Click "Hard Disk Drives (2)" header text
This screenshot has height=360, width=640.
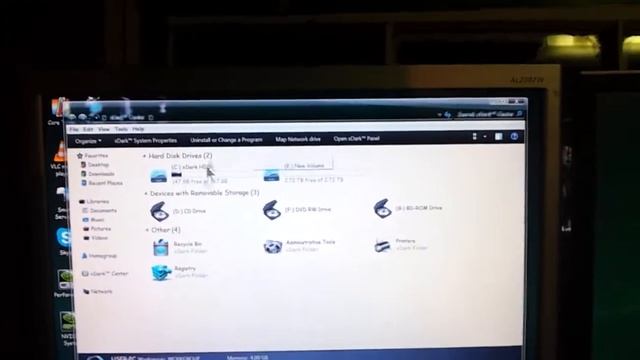click(x=180, y=156)
